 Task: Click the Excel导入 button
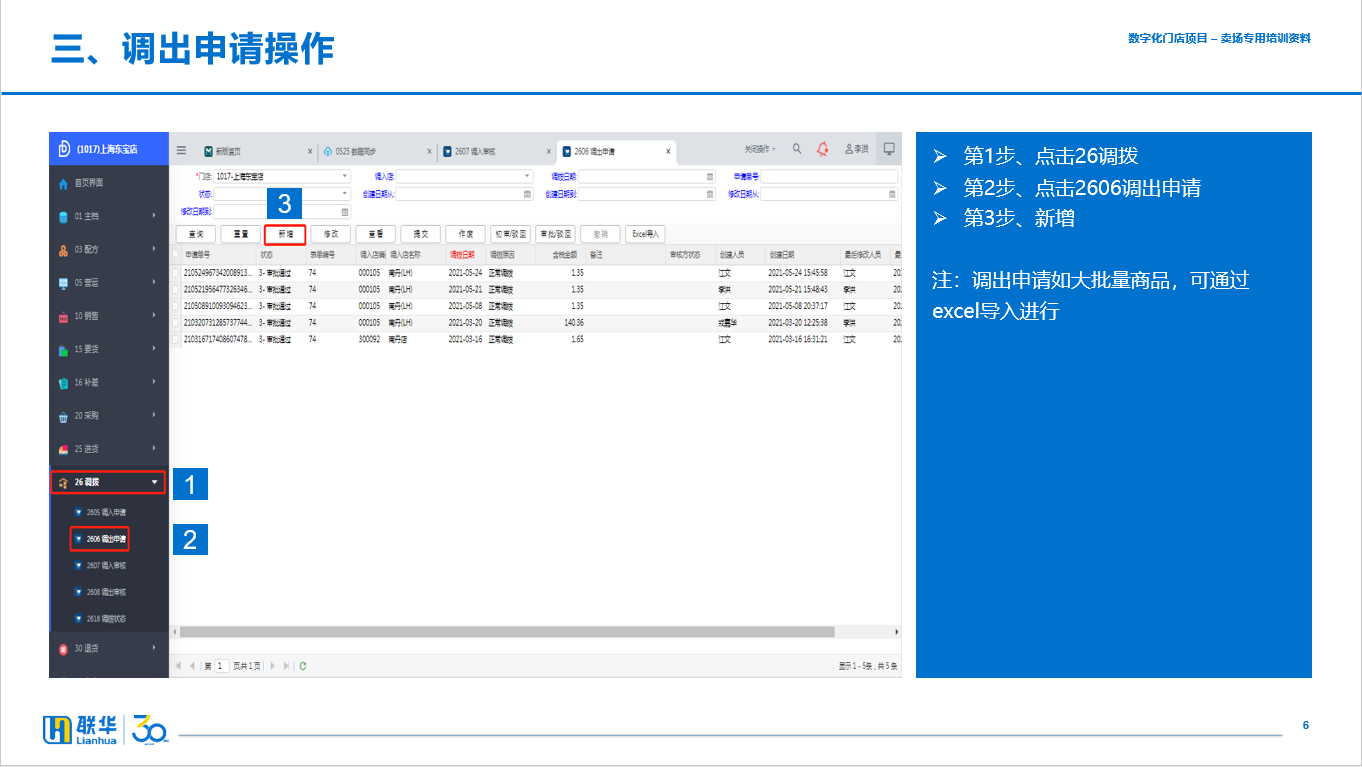point(645,234)
